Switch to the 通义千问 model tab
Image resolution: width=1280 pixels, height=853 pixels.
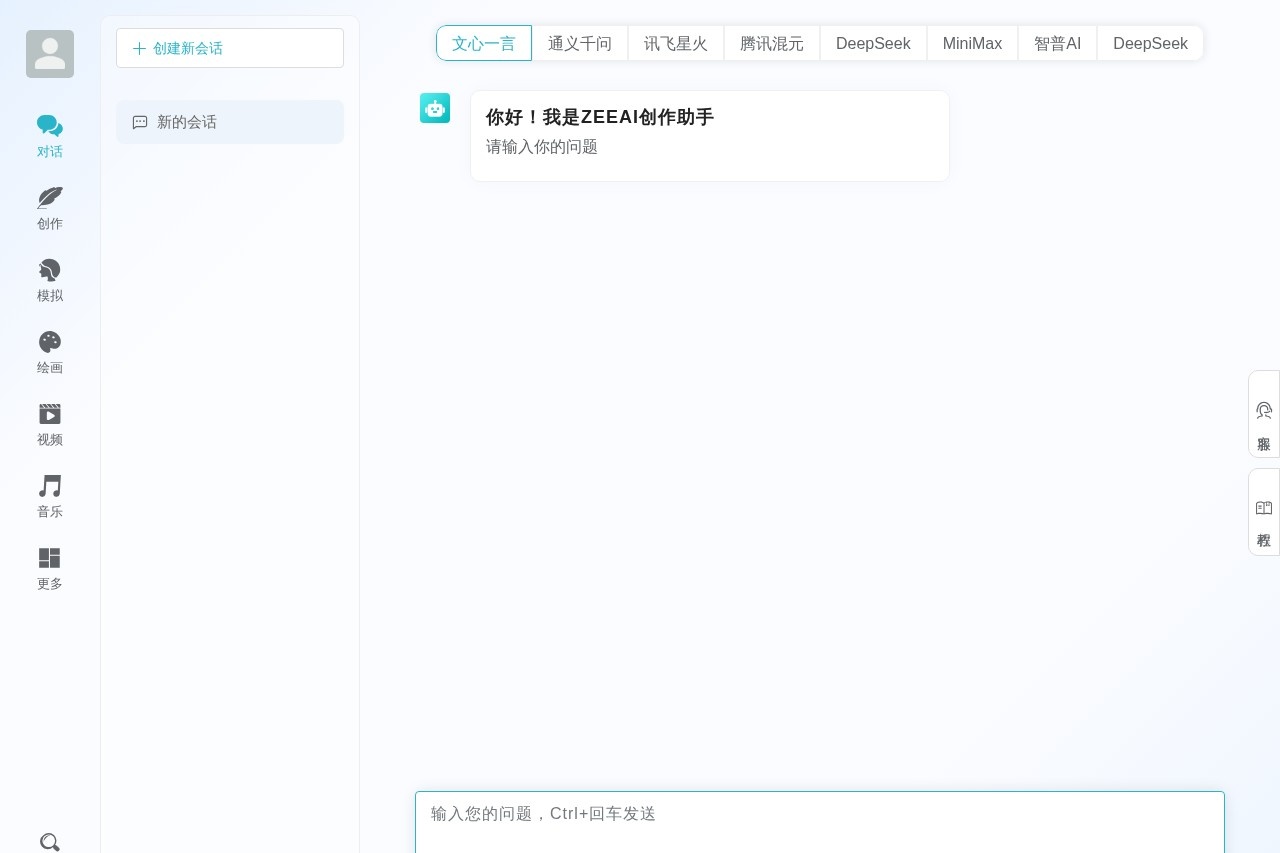(580, 43)
